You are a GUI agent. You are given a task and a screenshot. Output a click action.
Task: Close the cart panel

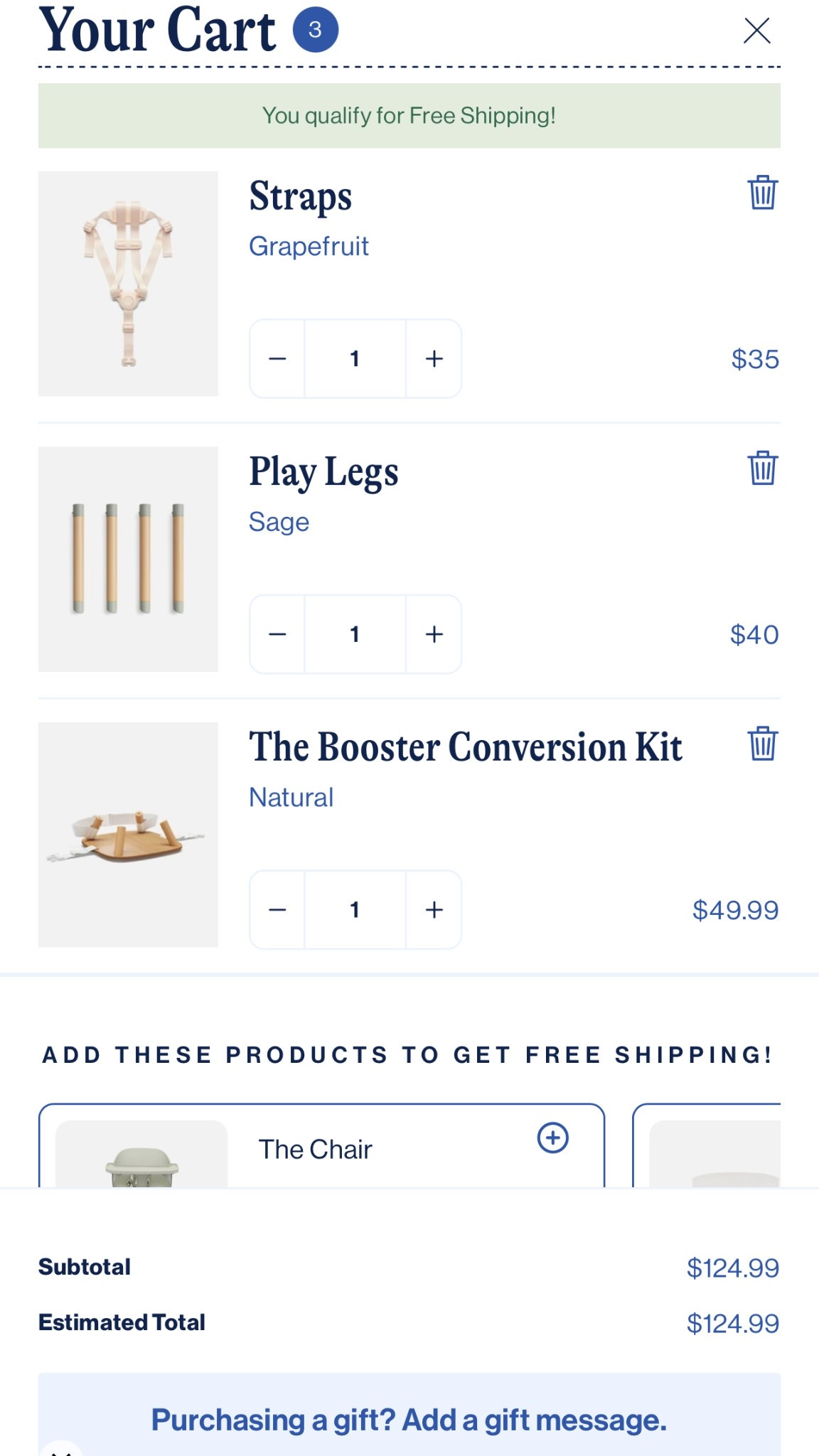click(x=756, y=31)
